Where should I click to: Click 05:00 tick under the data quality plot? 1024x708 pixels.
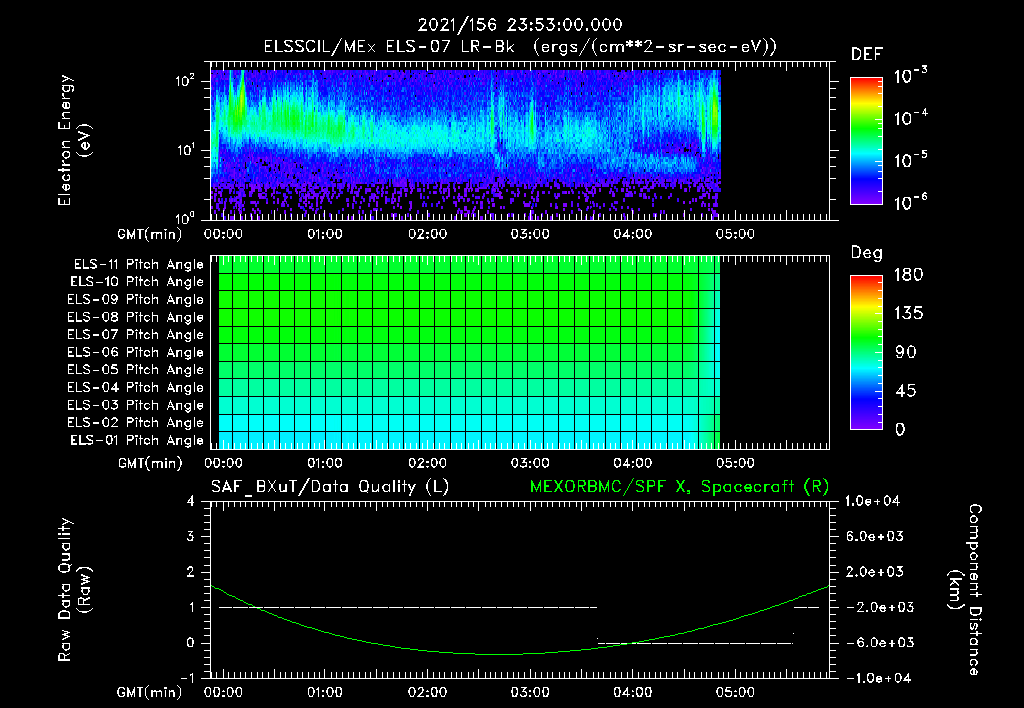735,692
